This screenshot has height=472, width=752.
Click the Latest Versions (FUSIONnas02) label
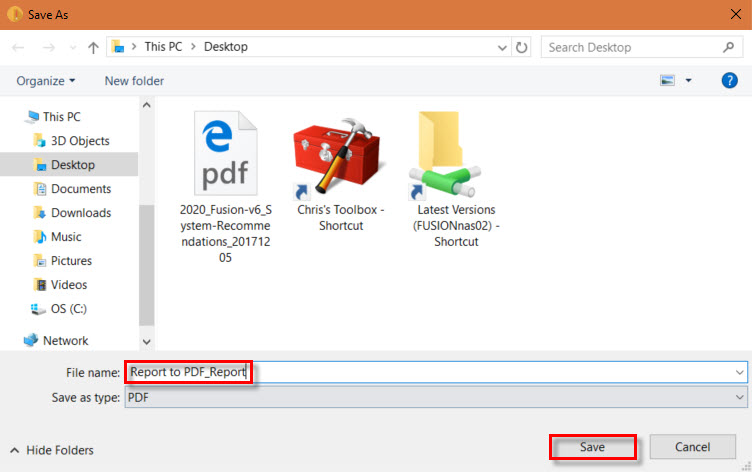456,225
